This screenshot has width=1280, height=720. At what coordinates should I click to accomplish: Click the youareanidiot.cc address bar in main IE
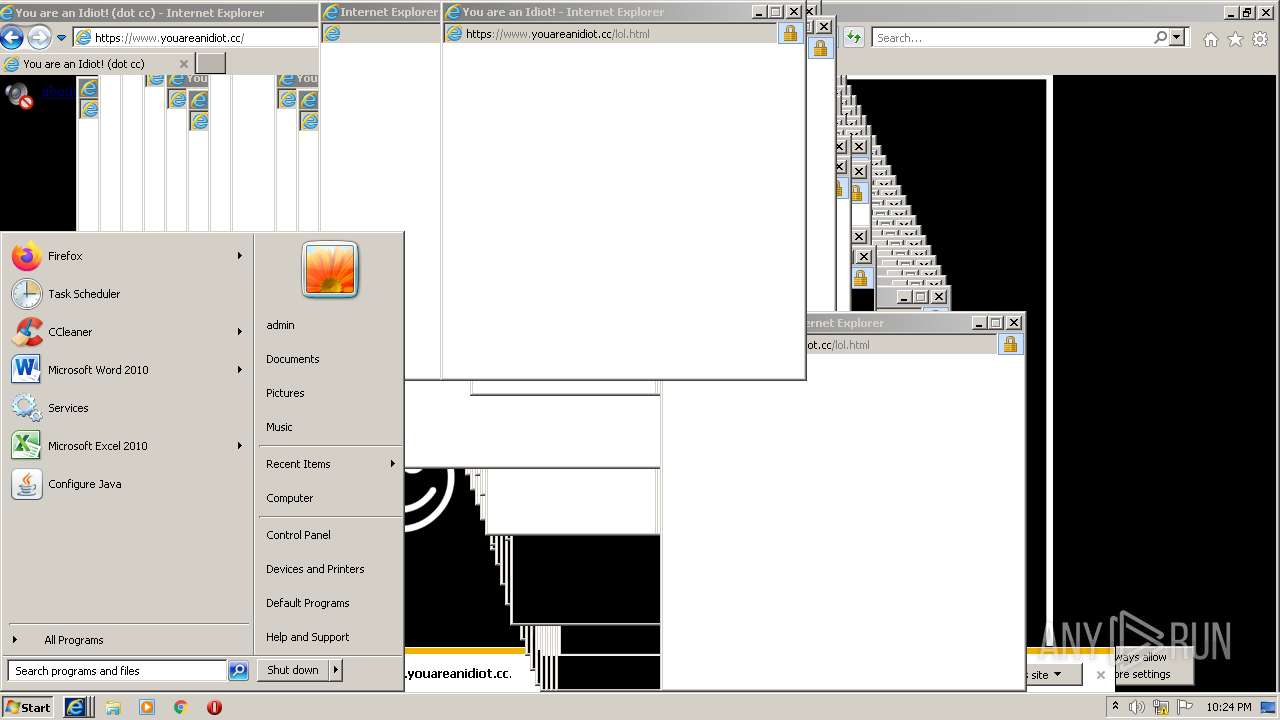[x=196, y=38]
